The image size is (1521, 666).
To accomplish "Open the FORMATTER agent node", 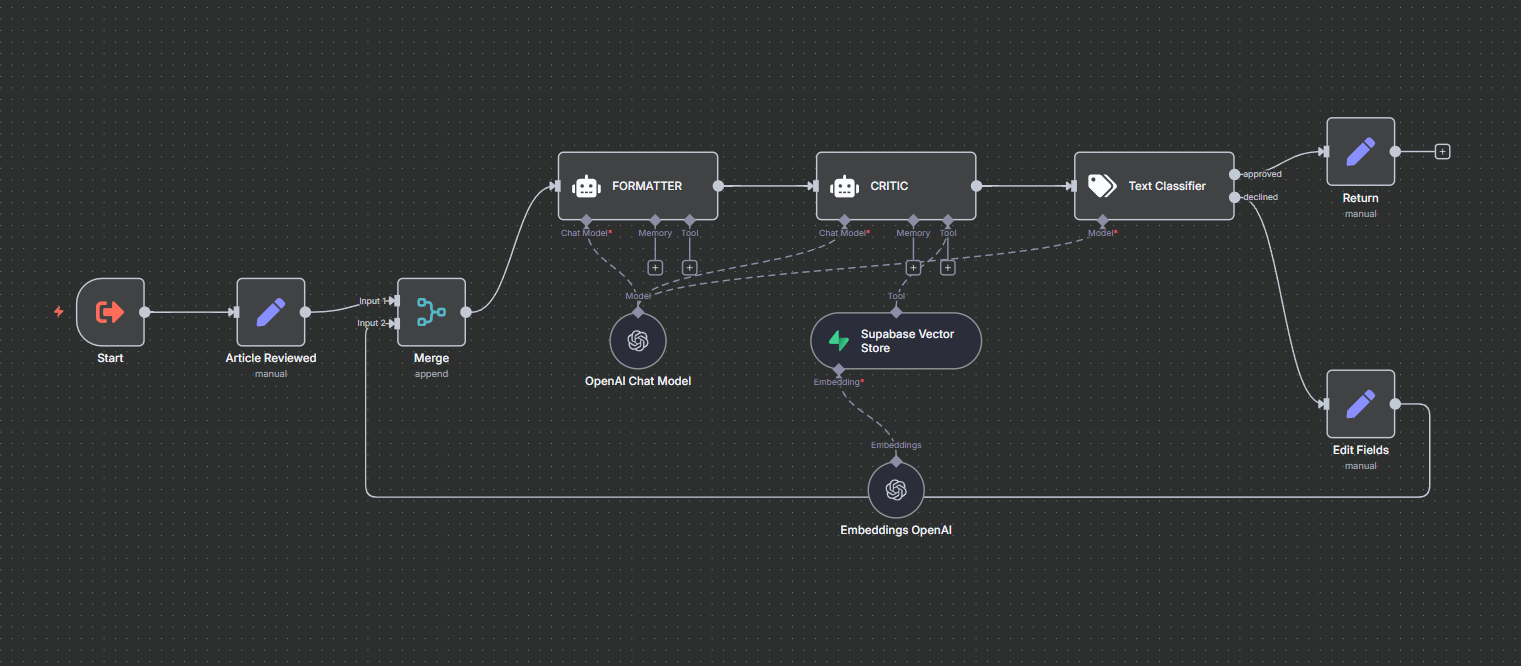I will [x=637, y=186].
